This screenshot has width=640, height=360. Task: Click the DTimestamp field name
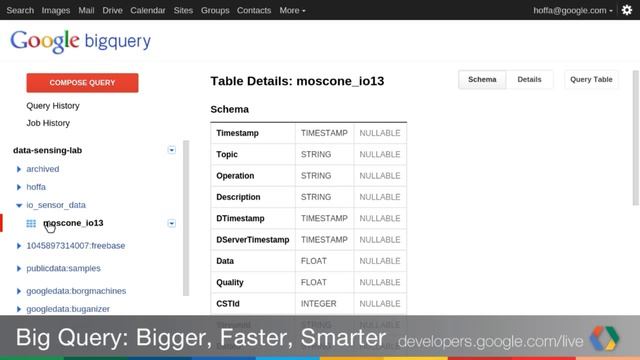240,218
